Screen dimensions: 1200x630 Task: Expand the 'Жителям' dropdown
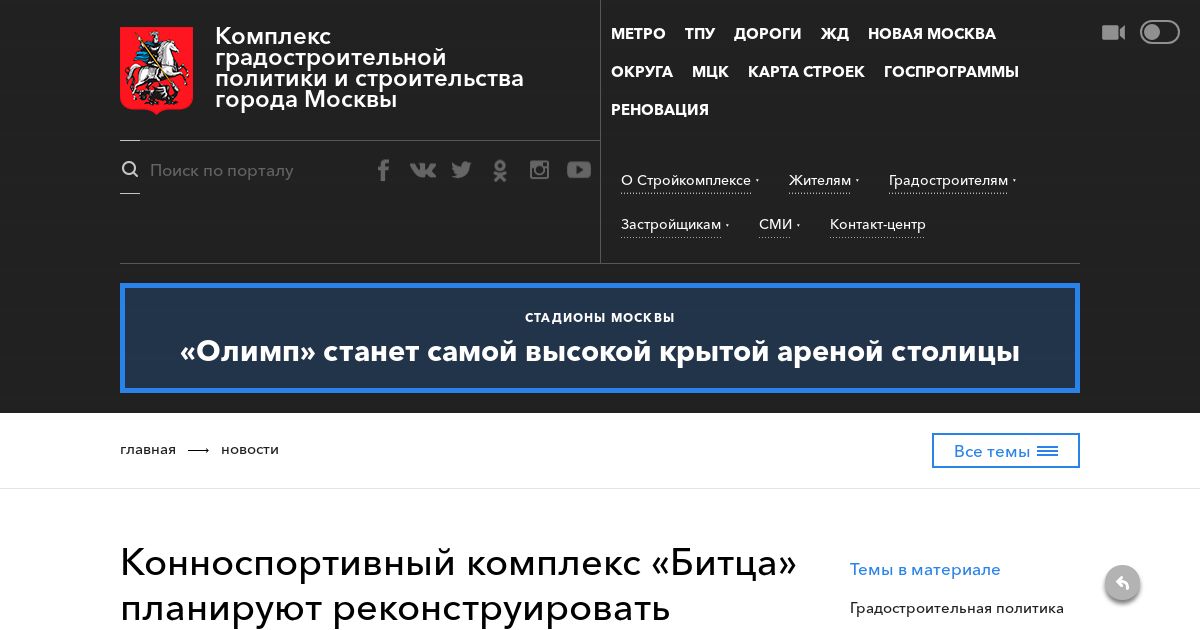coord(824,181)
